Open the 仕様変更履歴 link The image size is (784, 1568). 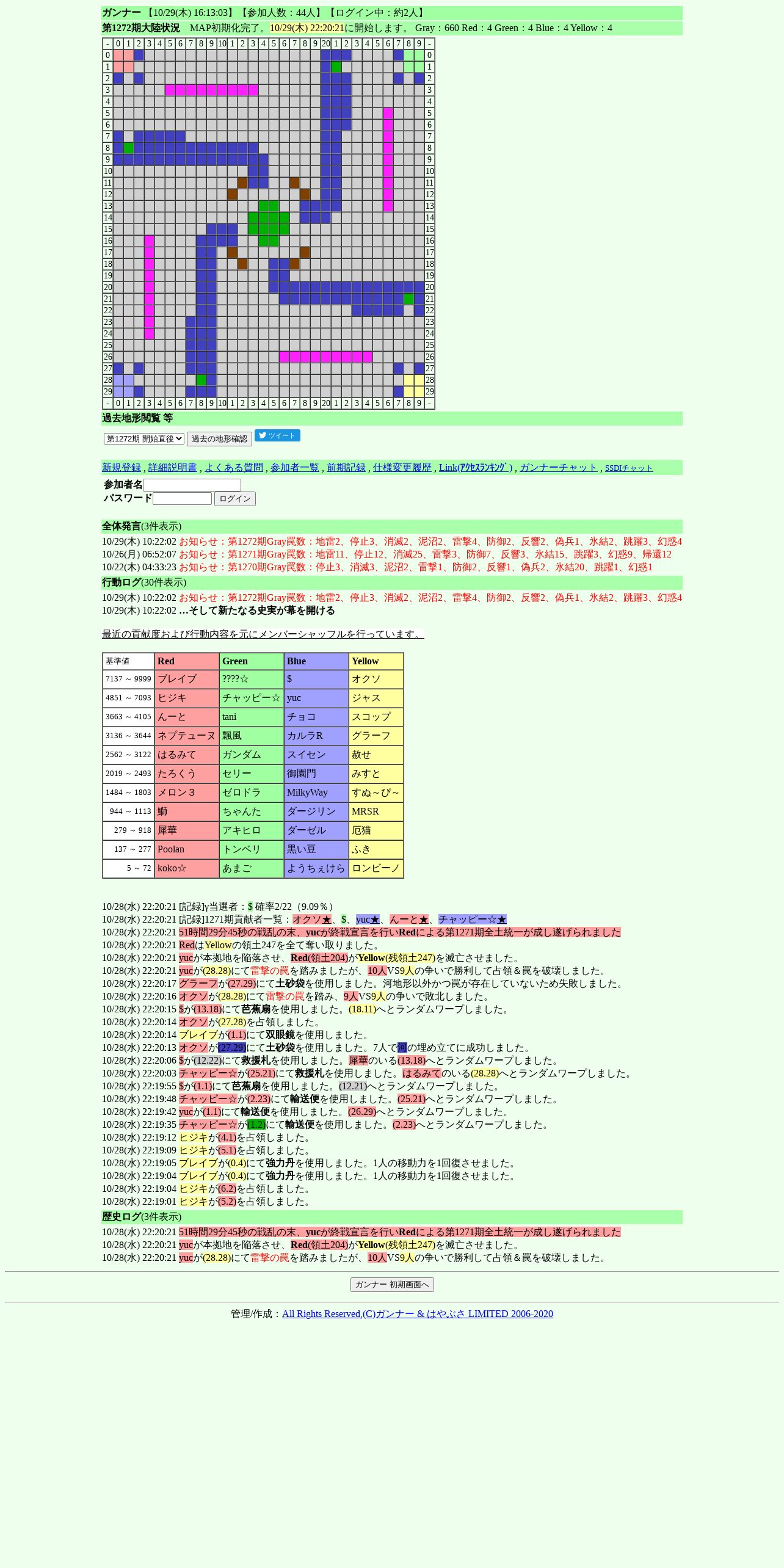[402, 468]
